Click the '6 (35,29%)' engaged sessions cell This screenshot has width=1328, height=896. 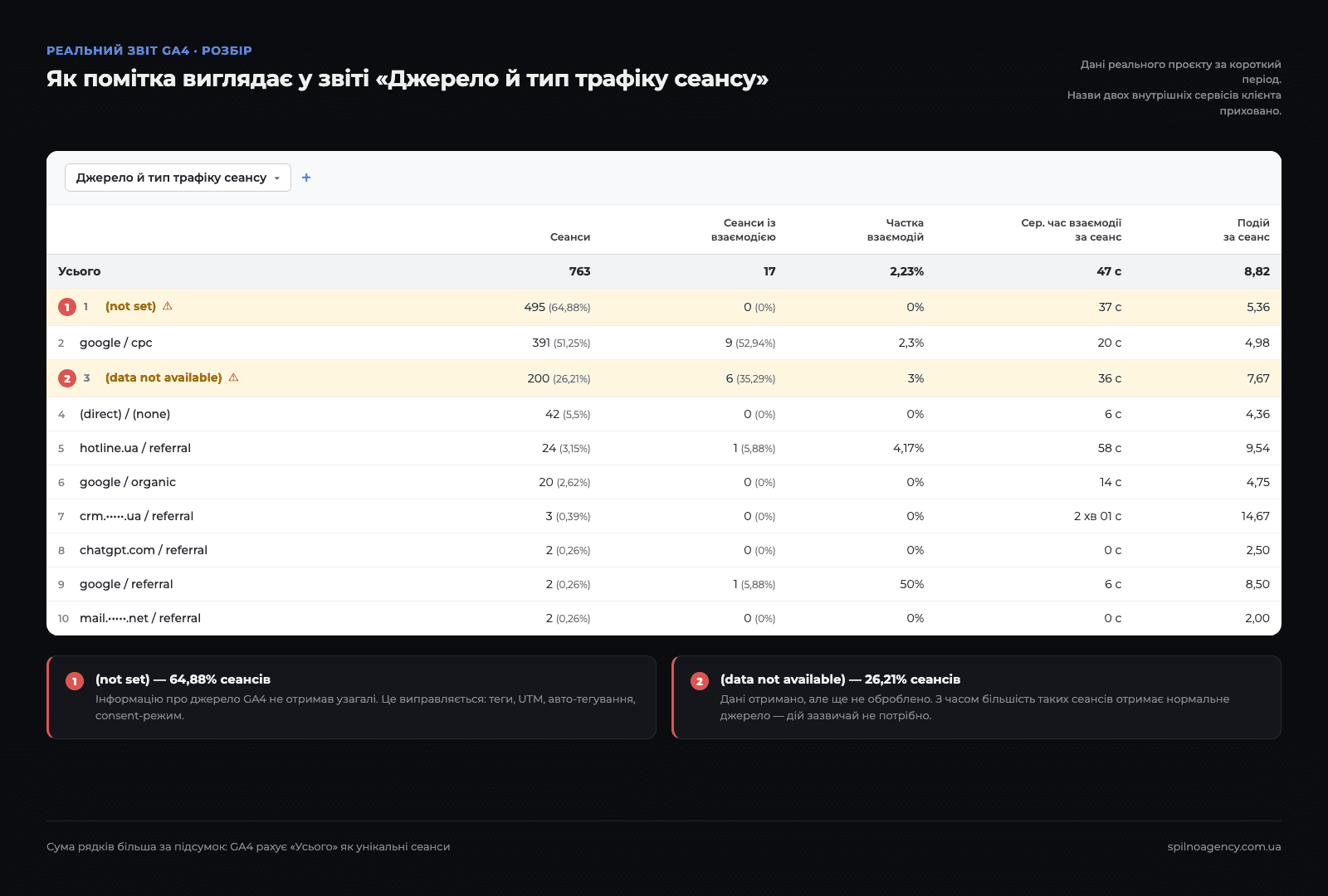[750, 378]
